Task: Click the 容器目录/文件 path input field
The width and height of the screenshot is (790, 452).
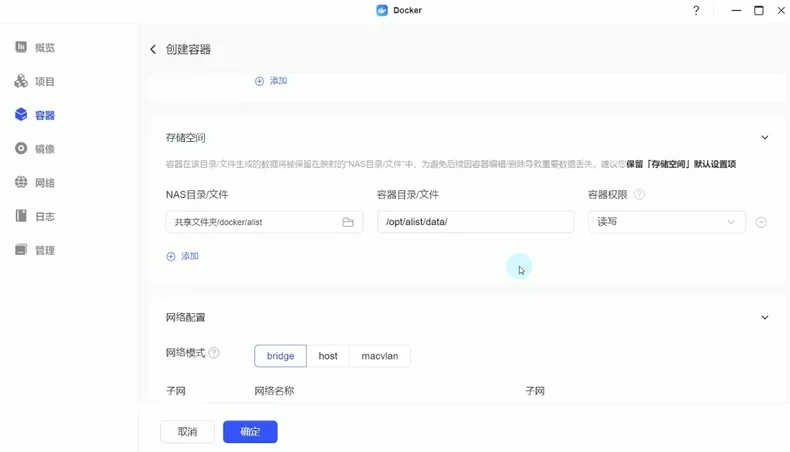Action: pos(475,222)
